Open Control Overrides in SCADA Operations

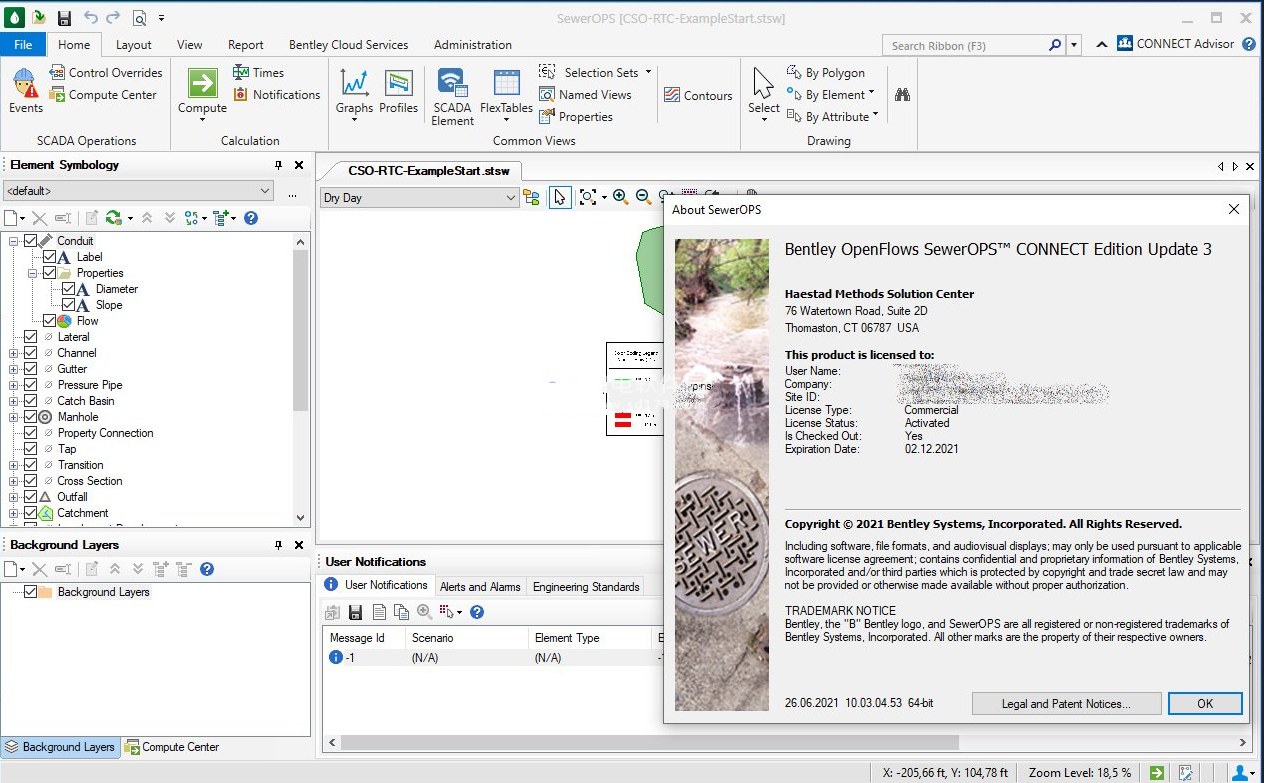(105, 73)
